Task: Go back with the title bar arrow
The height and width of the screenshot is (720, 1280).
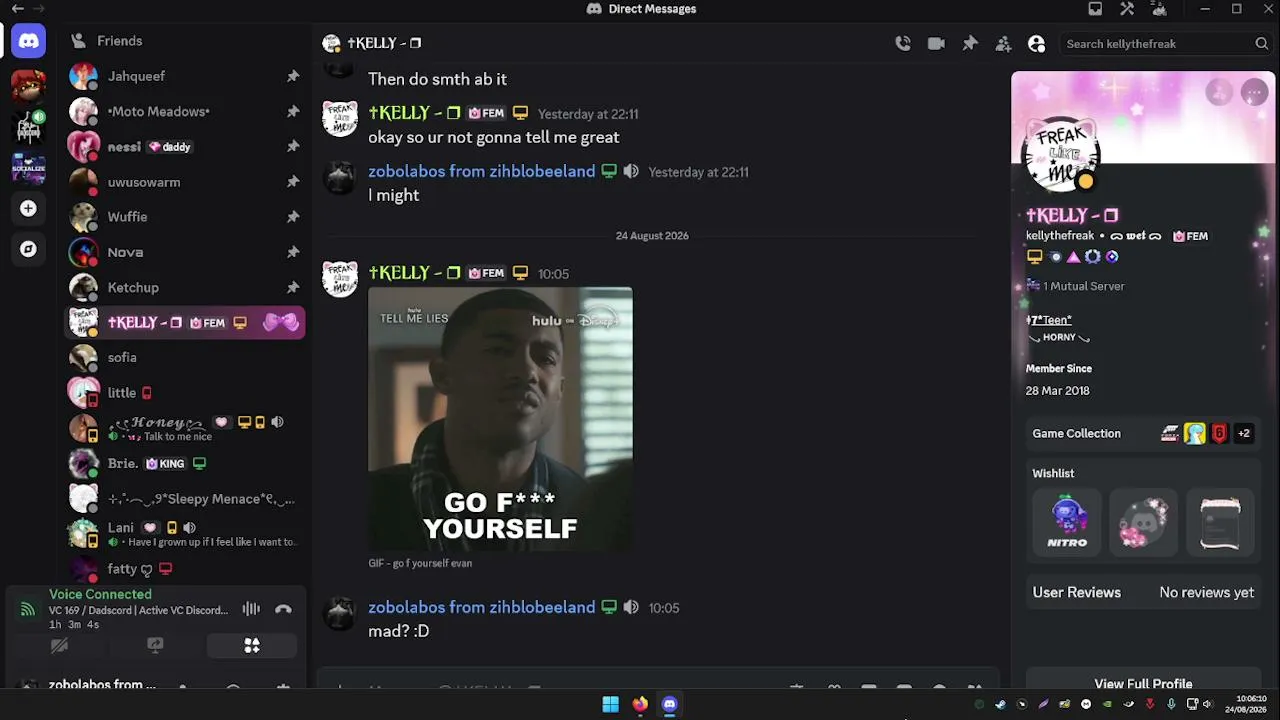Action: point(17,9)
